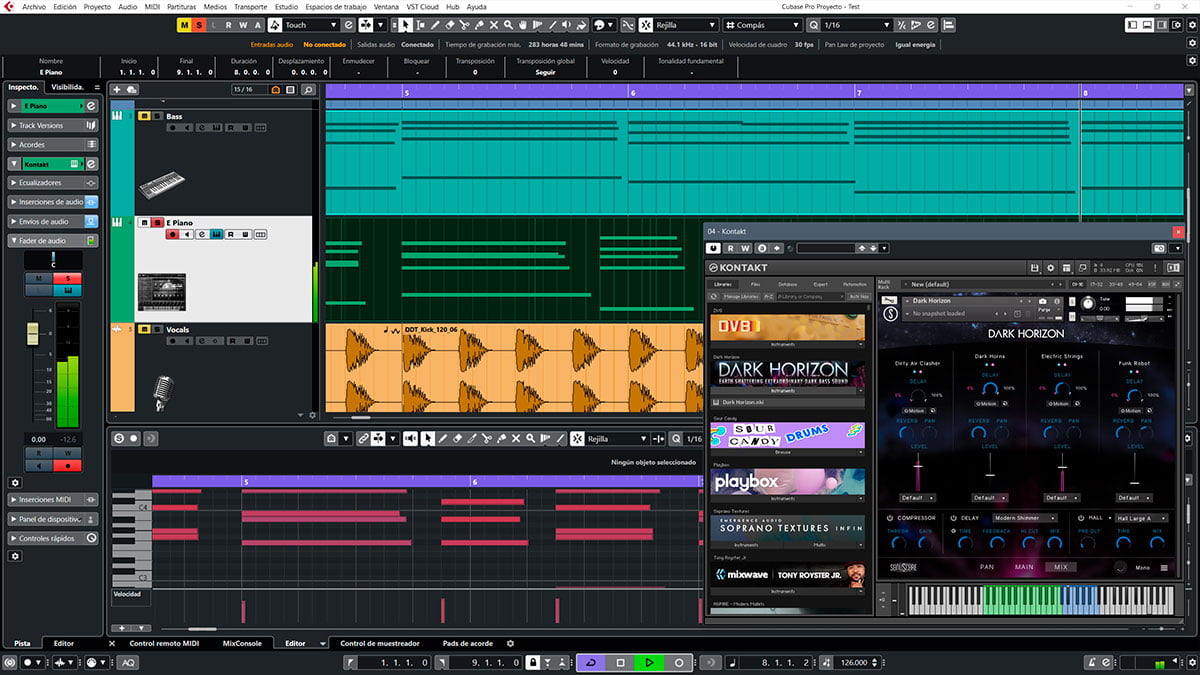The image size is (1200, 675).
Task: Click the MIX button in Dark Horizon
Action: (1060, 567)
